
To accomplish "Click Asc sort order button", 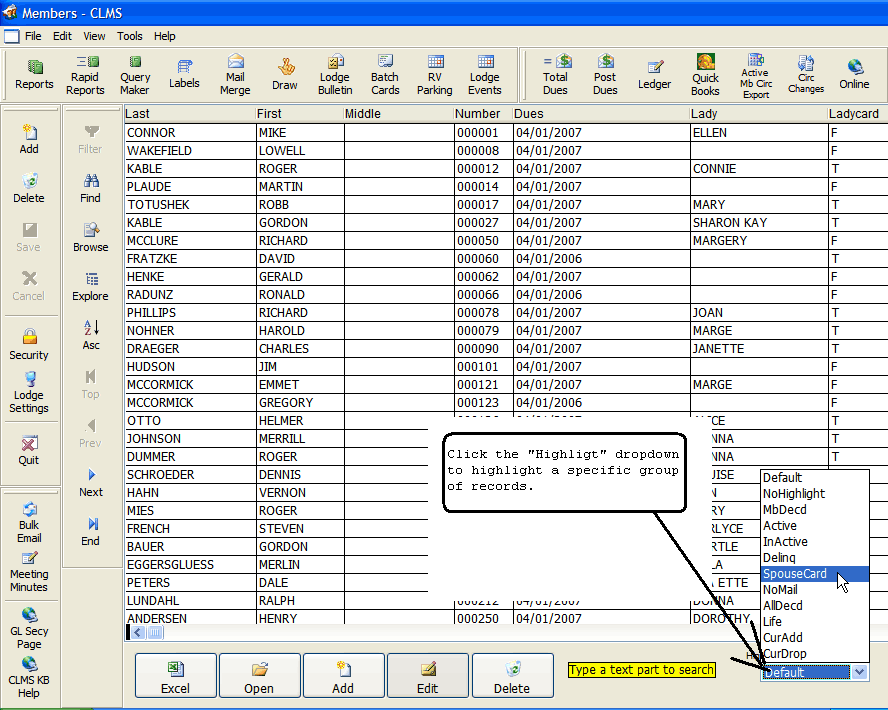I will [91, 334].
